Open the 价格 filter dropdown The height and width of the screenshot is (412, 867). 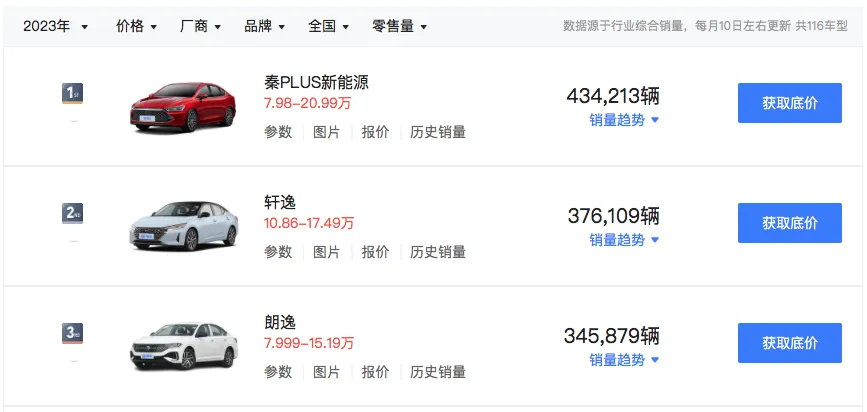tap(137, 26)
